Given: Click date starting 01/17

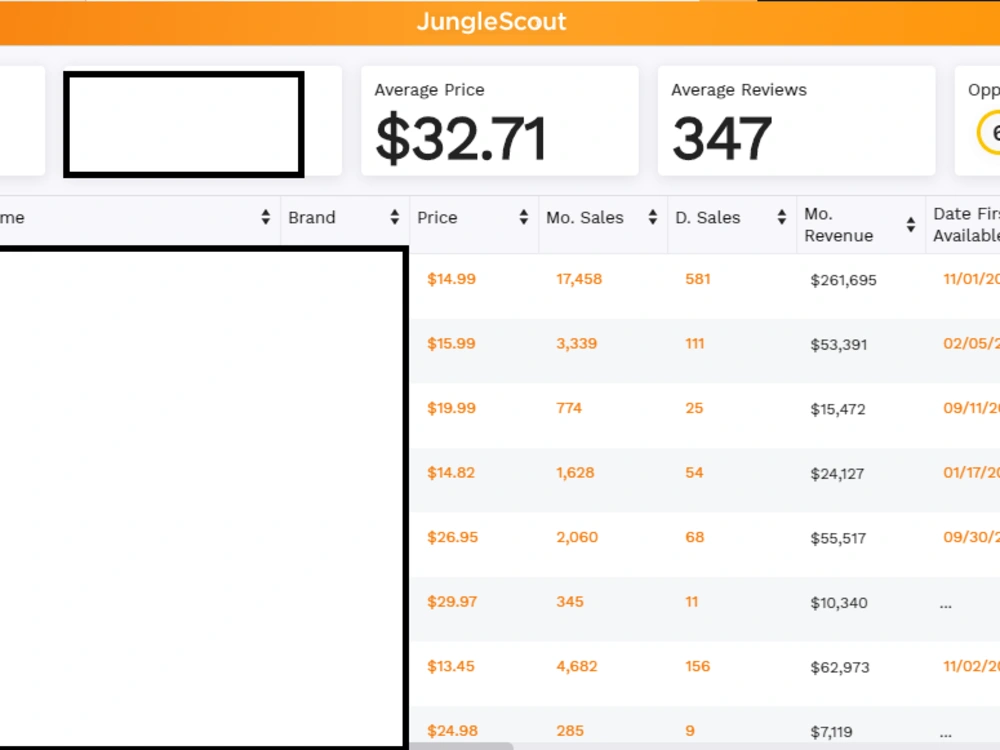Looking at the screenshot, I should click(x=971, y=473).
